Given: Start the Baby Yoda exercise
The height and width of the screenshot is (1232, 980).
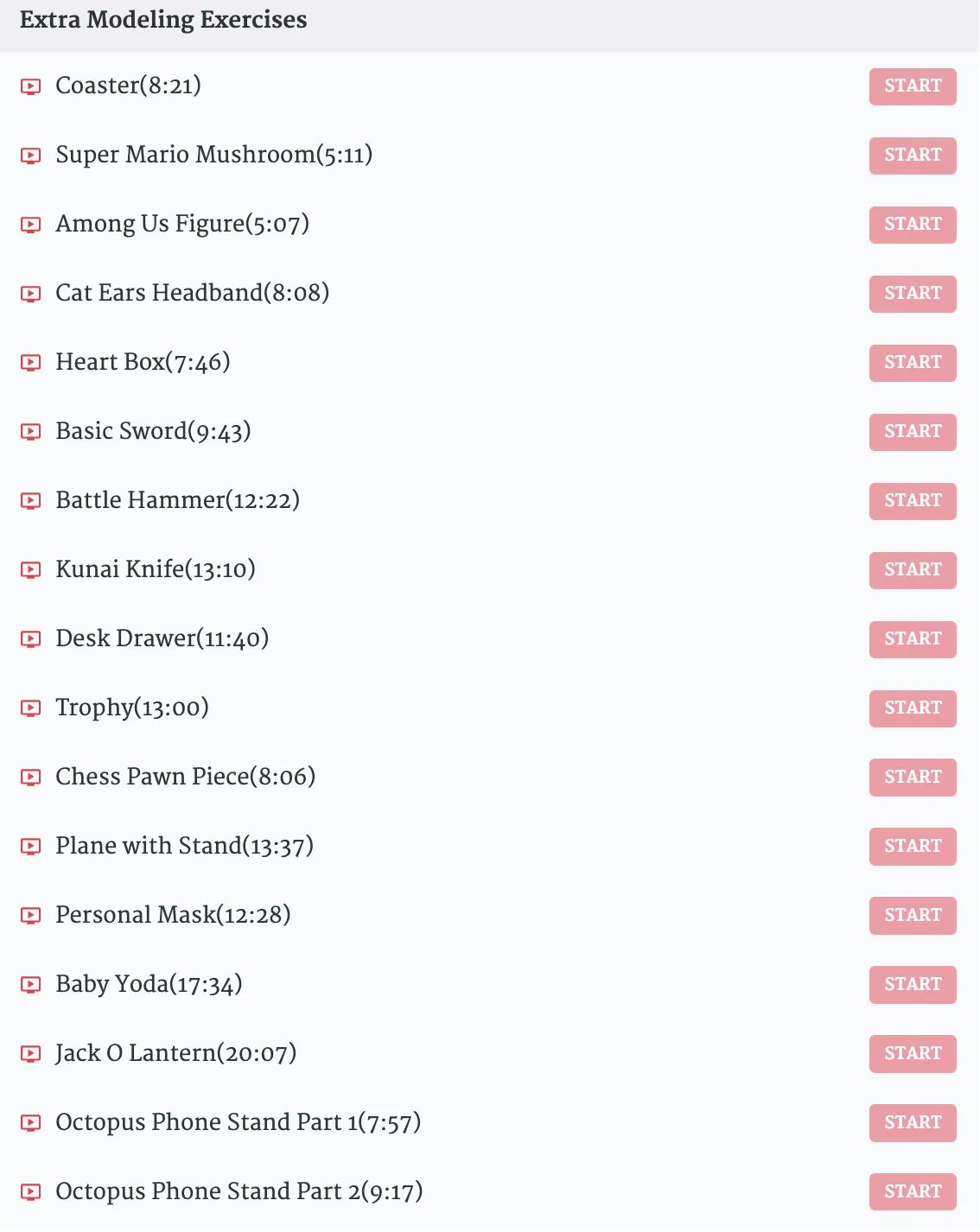Looking at the screenshot, I should [913, 985].
